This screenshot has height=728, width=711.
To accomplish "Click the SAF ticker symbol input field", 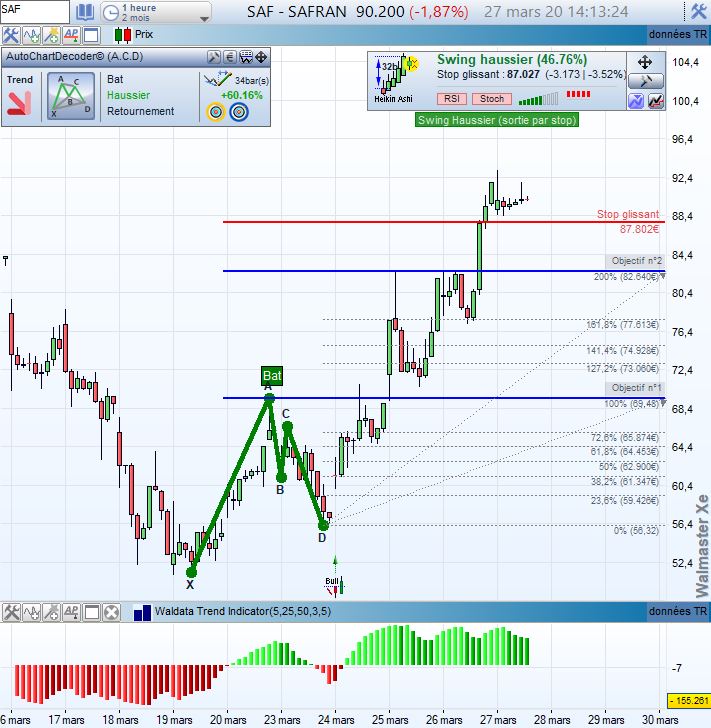I will point(35,12).
